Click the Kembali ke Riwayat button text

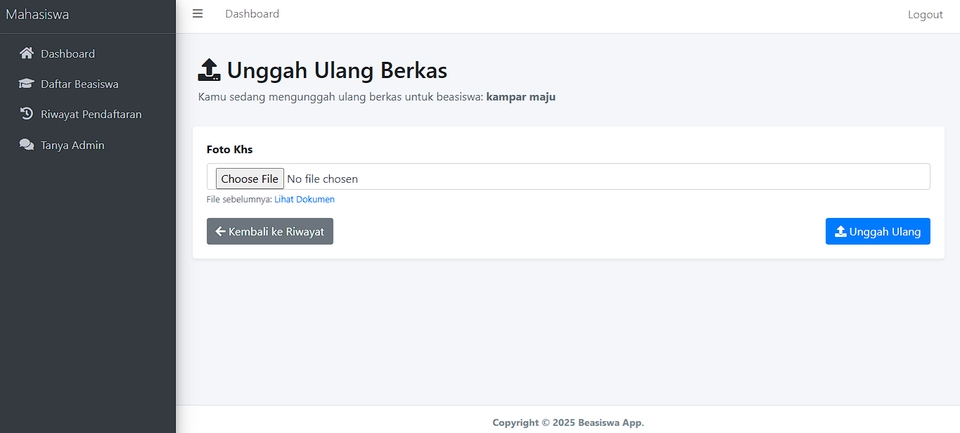(276, 232)
